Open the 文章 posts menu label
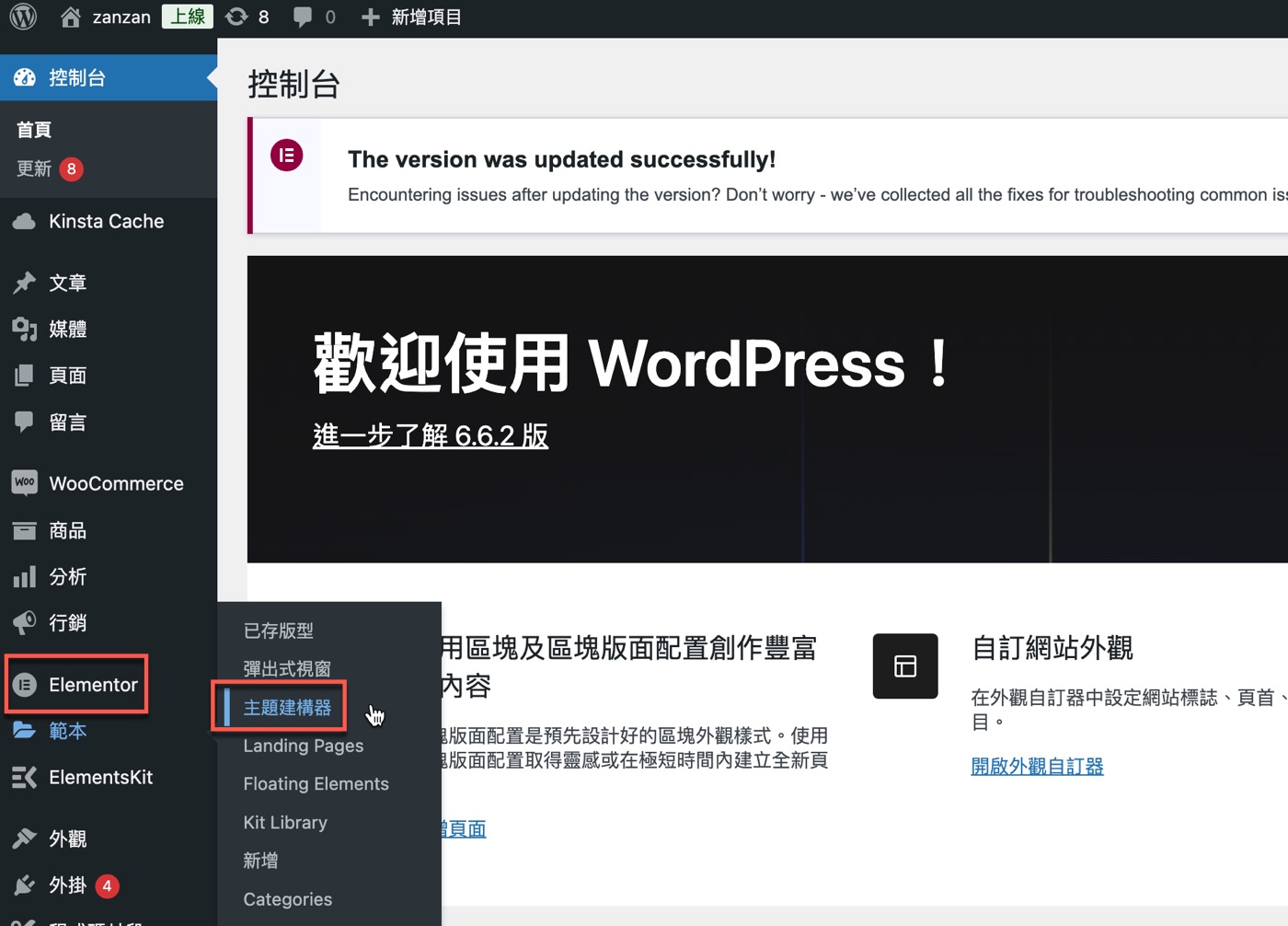This screenshot has height=926, width=1288. 68,283
